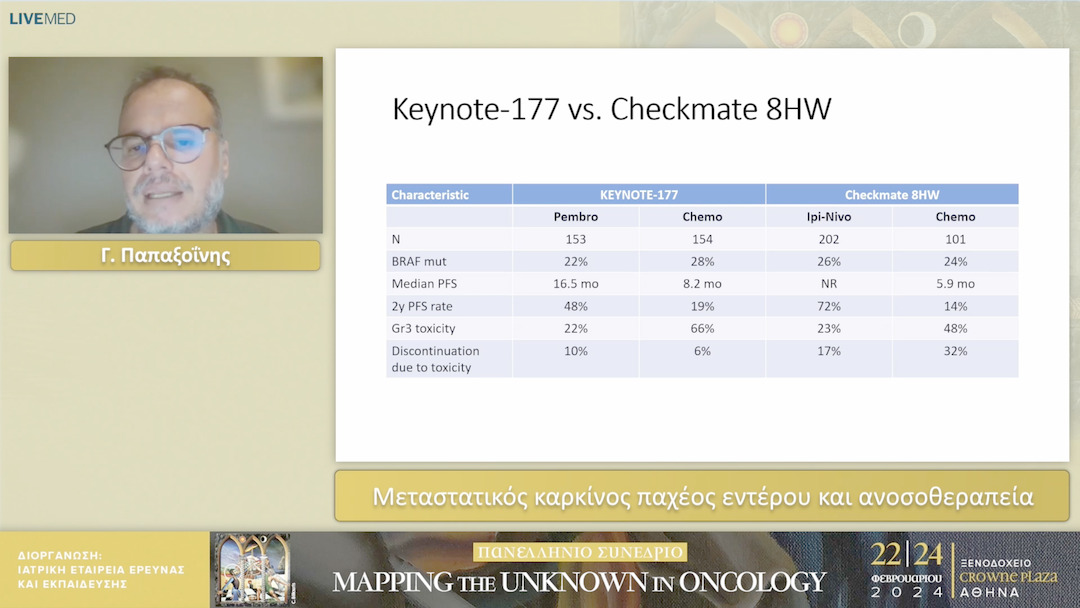Screen dimensions: 1080x608
Task: Click the Characteristic header cell
Action: (430, 195)
